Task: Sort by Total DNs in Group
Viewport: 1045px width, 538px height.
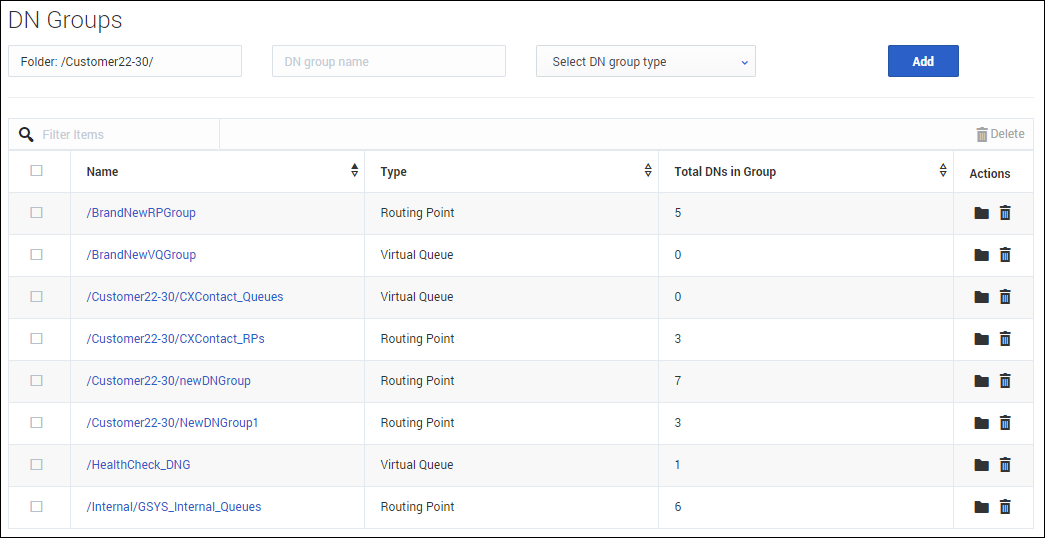Action: tap(942, 171)
